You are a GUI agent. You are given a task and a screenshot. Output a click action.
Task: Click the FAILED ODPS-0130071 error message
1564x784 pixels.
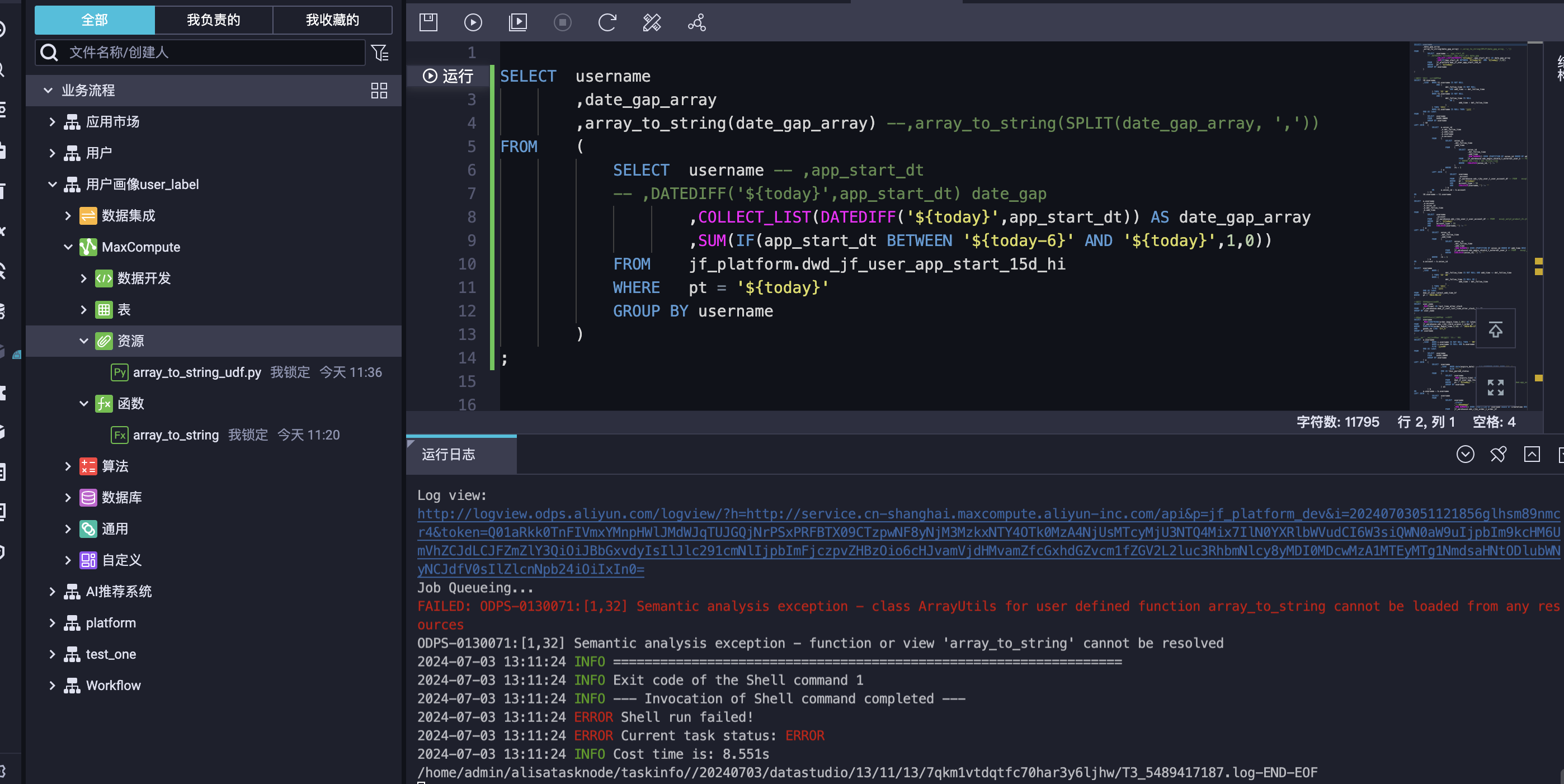(x=988, y=615)
